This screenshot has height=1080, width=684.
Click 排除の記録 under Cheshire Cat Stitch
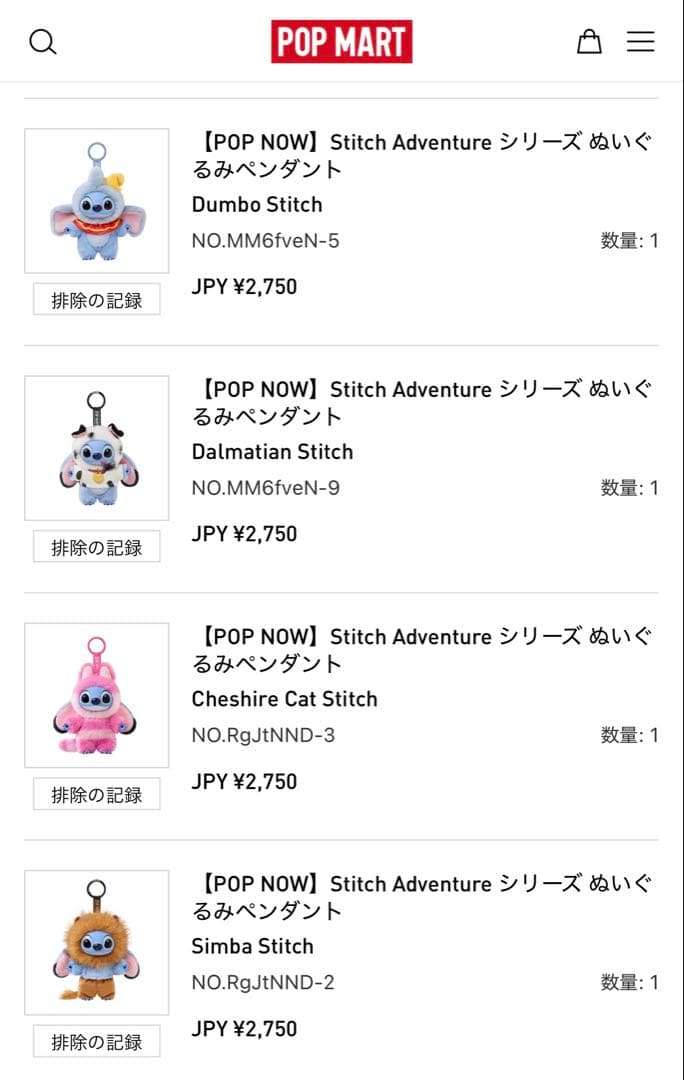(x=95, y=794)
